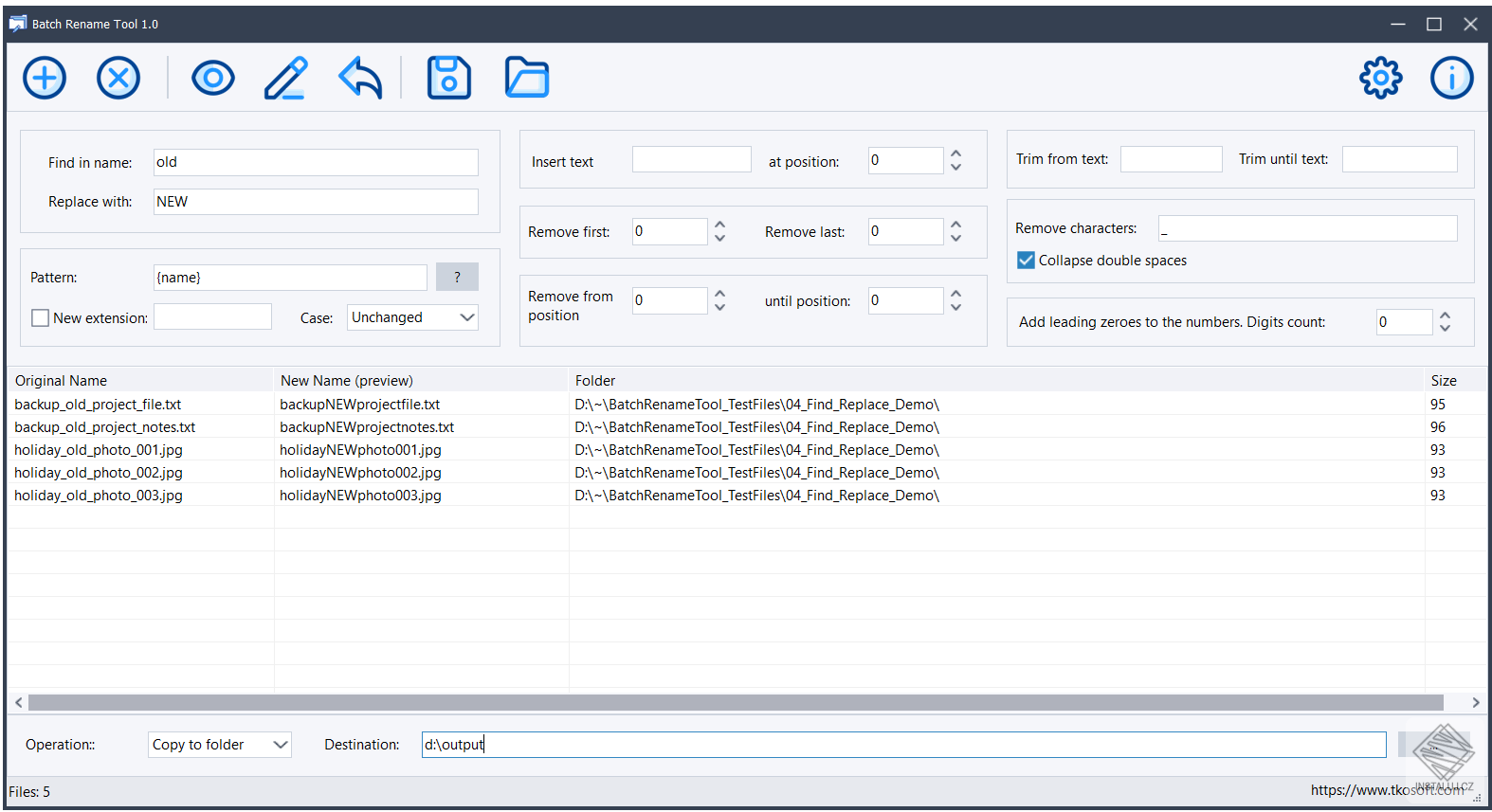
Task: Click the Digits count number field
Action: 1405,322
